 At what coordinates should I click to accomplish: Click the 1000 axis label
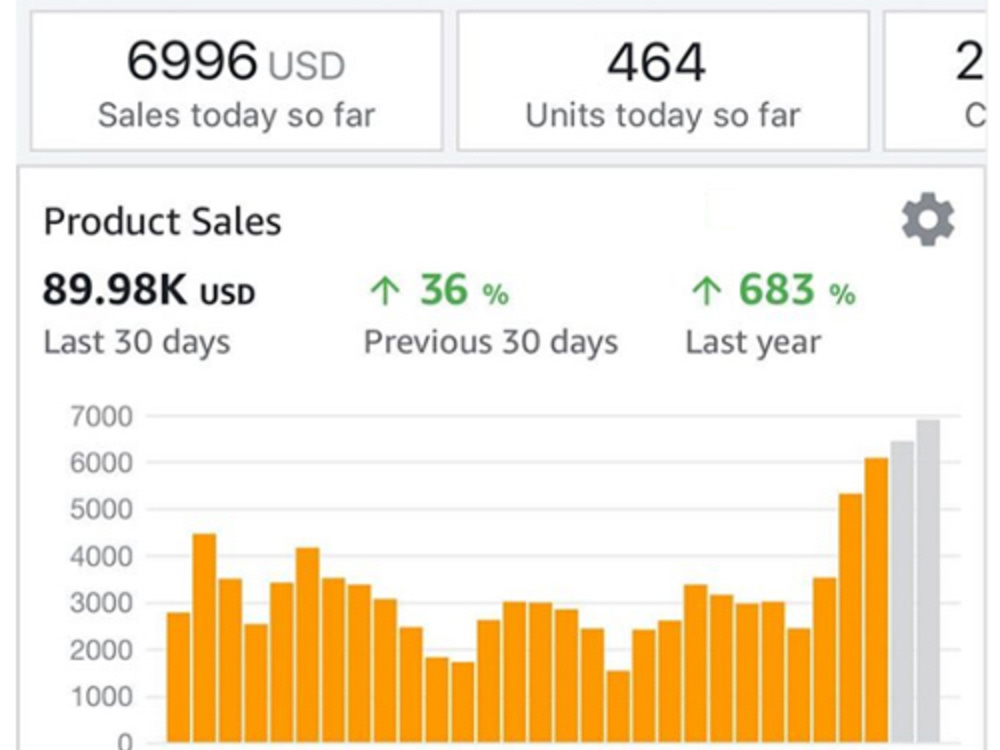[101, 697]
